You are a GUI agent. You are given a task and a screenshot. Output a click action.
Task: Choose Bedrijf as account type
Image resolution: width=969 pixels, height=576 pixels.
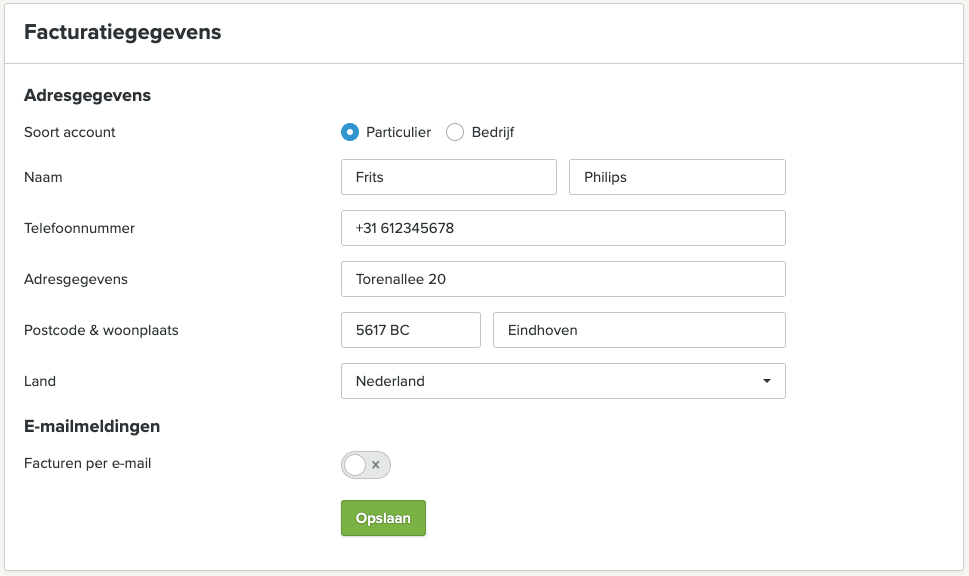[455, 132]
